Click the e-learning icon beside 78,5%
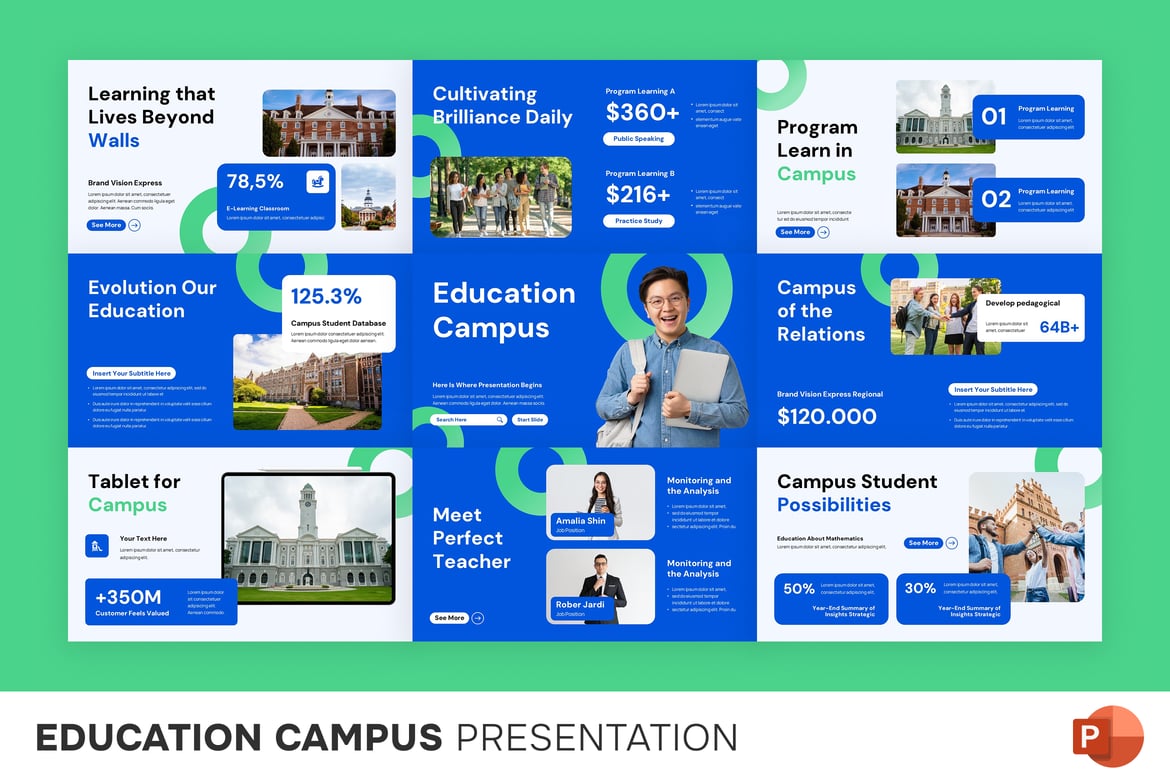The width and height of the screenshot is (1170, 780). click(x=317, y=181)
